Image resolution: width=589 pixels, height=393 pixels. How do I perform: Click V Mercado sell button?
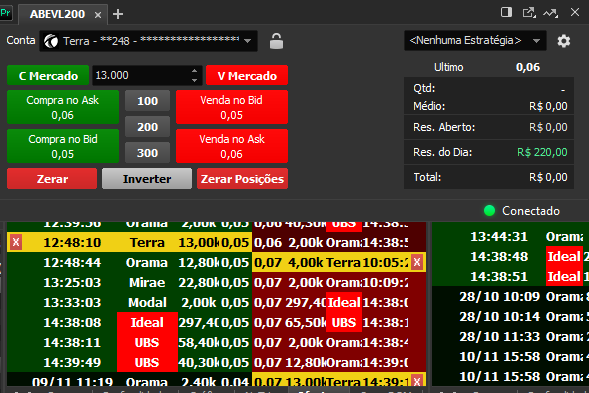247,76
